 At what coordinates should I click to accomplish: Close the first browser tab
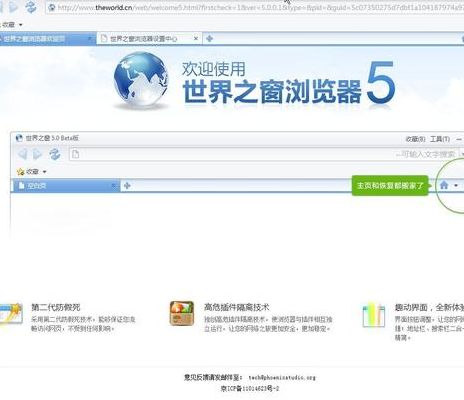[x=90, y=39]
